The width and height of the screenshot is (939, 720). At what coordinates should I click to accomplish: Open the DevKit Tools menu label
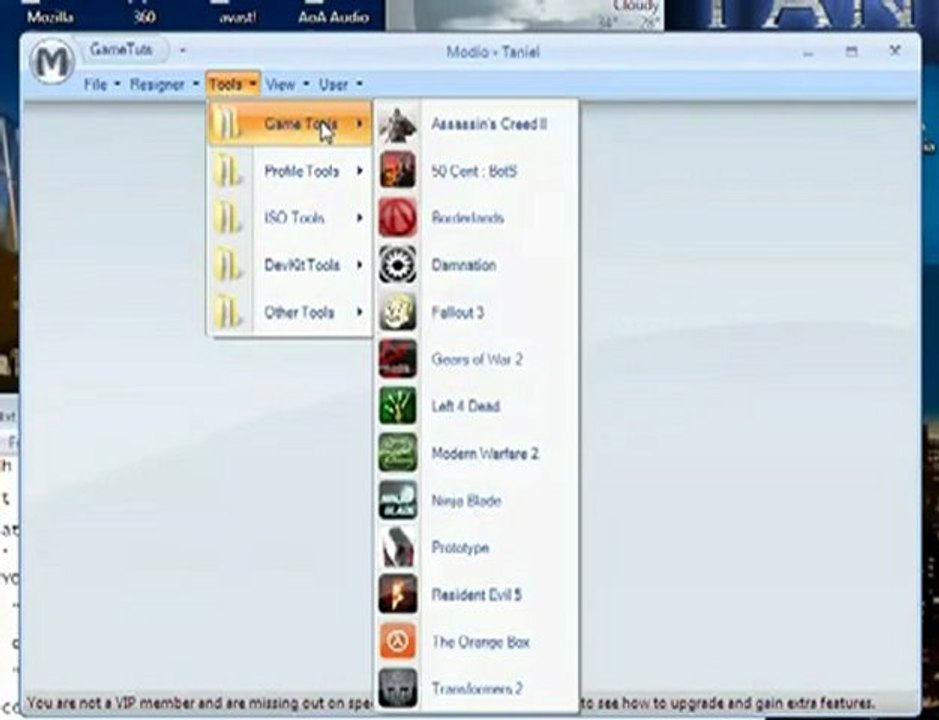click(x=302, y=265)
